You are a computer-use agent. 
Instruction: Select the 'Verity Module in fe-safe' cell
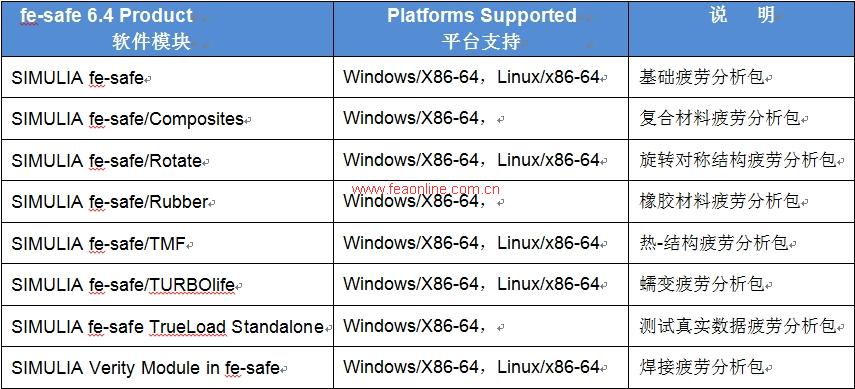click(167, 368)
